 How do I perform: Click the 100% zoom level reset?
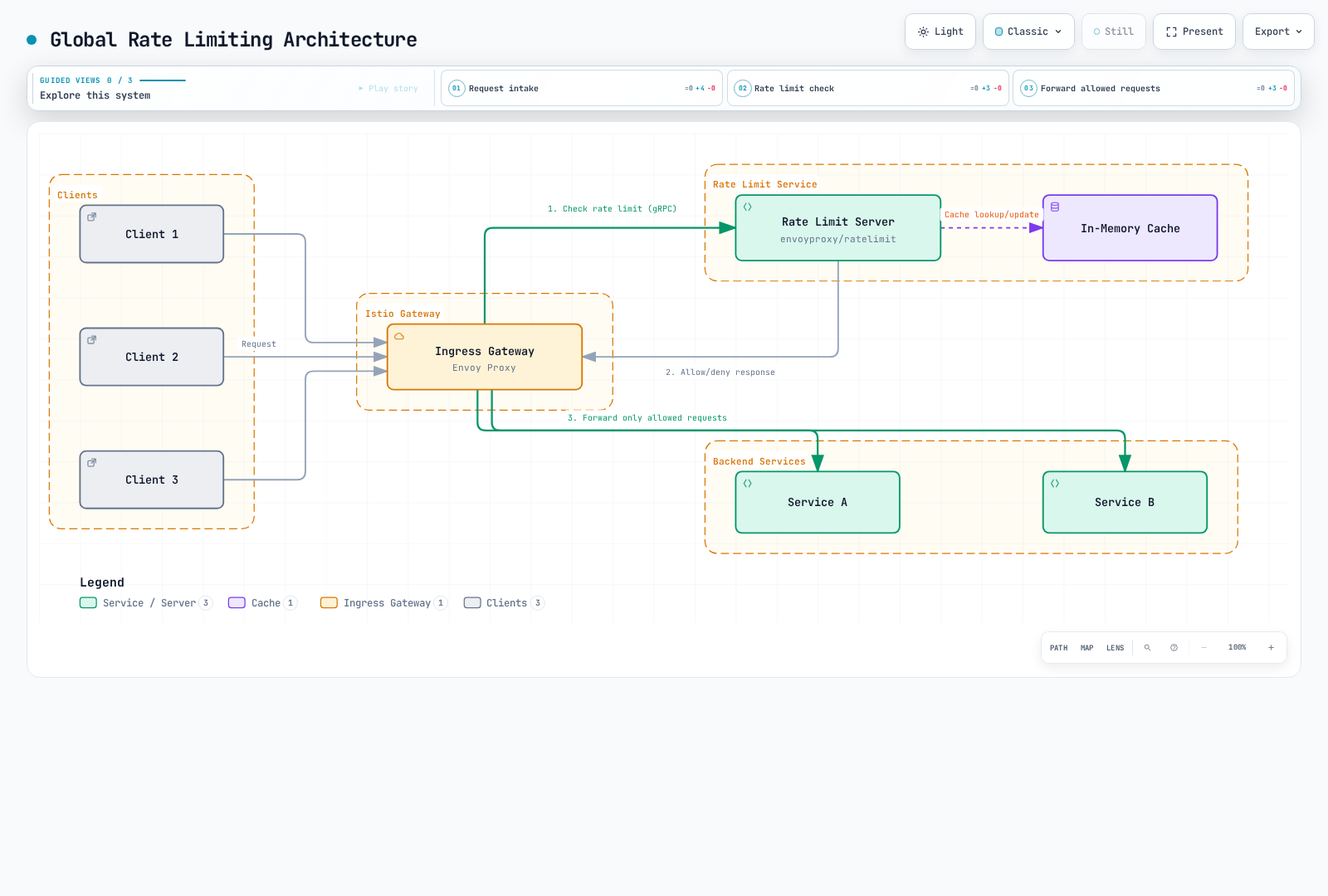click(1238, 648)
